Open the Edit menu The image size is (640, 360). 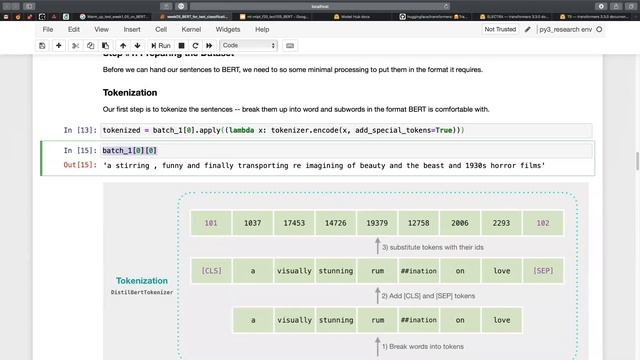pyautogui.click(x=74, y=29)
